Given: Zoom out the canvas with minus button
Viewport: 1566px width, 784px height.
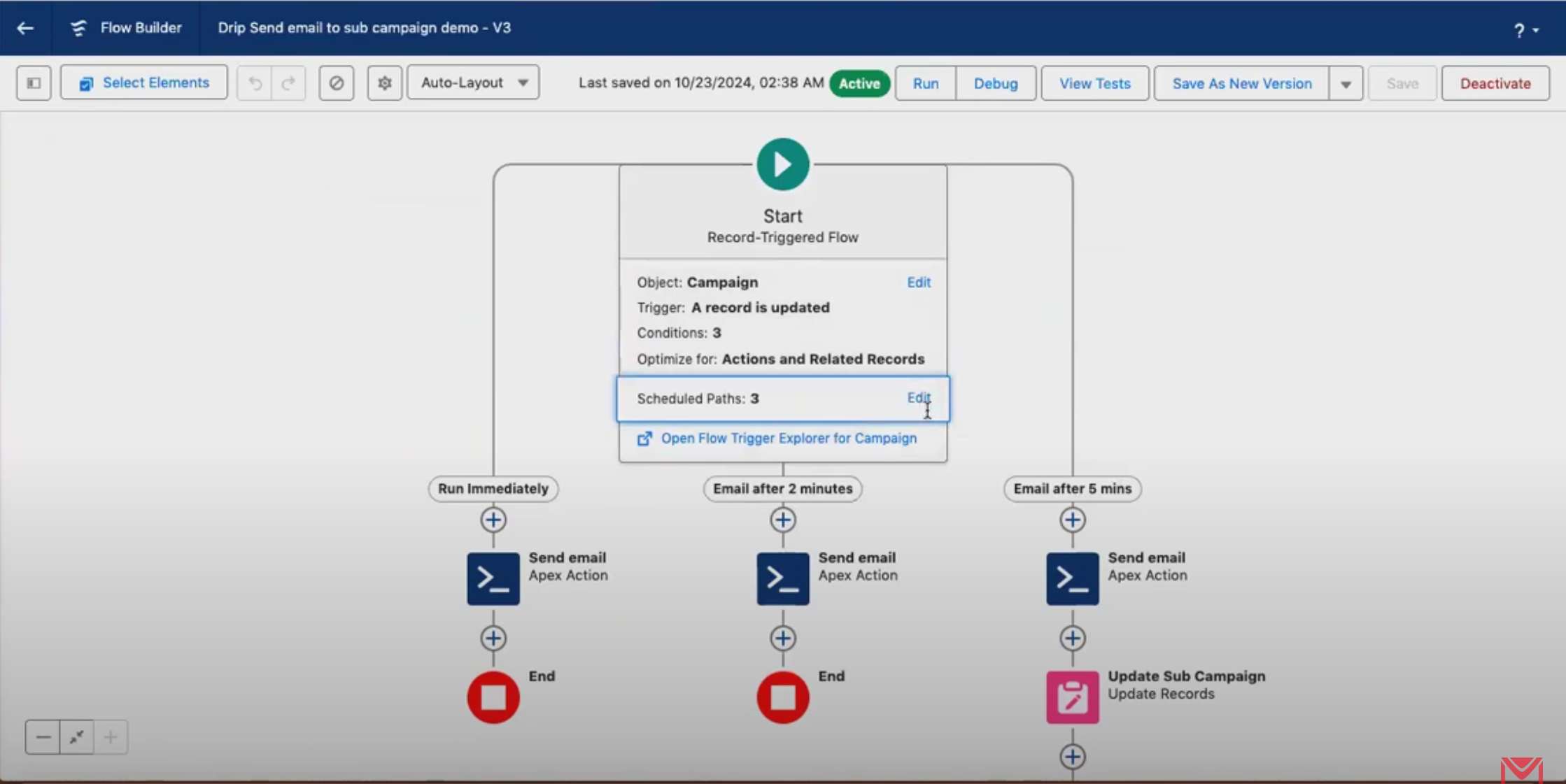Looking at the screenshot, I should (x=43, y=737).
